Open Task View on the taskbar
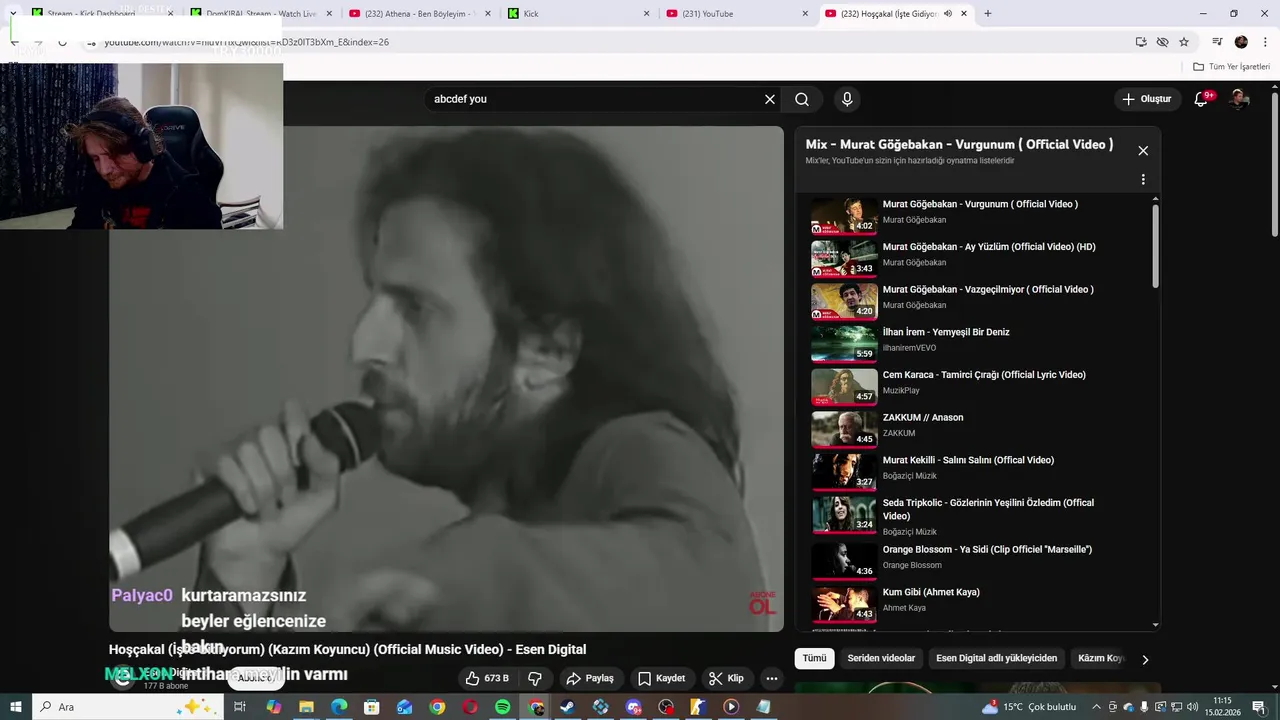The height and width of the screenshot is (720, 1280). click(x=240, y=707)
